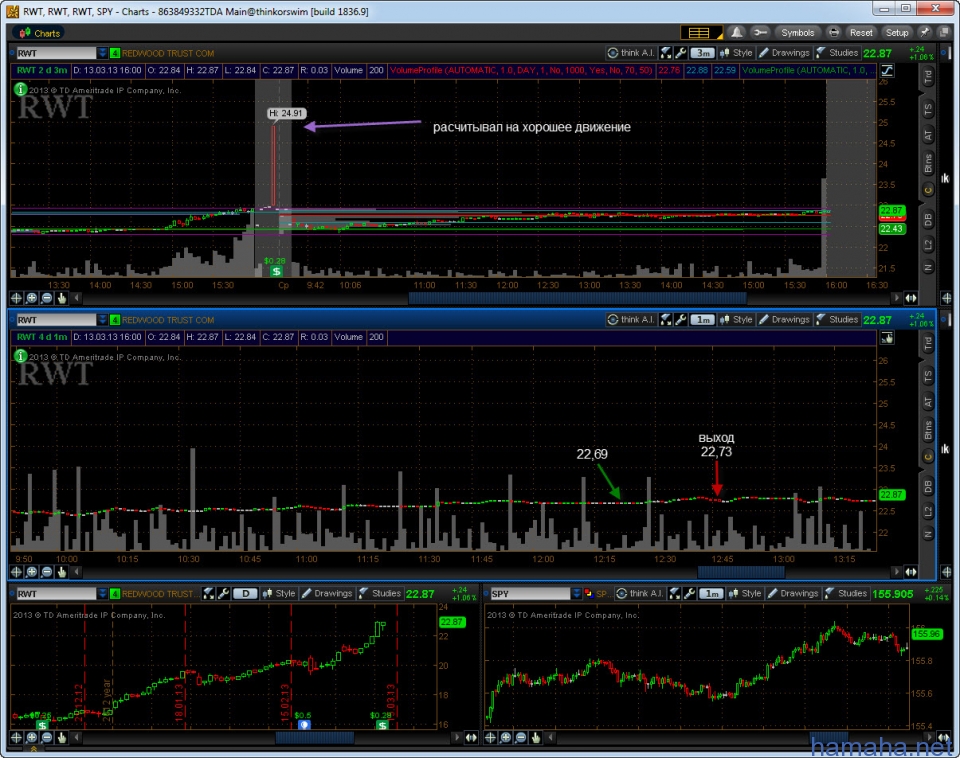This screenshot has width=960, height=758.
Task: Click the flask quick-study icon on top chart
Action: pos(666,53)
